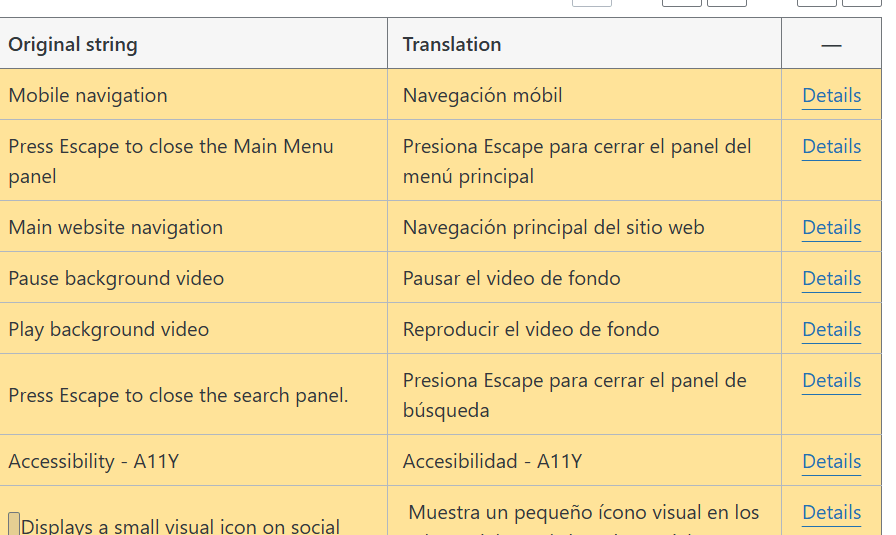Click the Original string column header

click(73, 45)
